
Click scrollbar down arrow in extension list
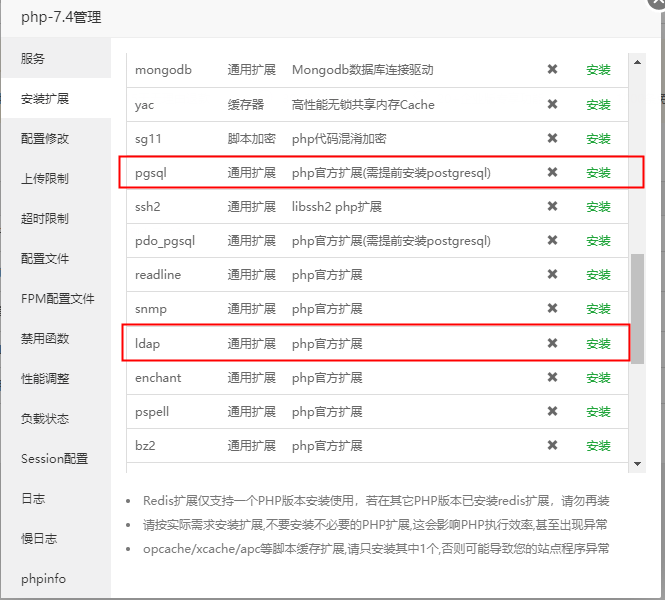coord(637,464)
